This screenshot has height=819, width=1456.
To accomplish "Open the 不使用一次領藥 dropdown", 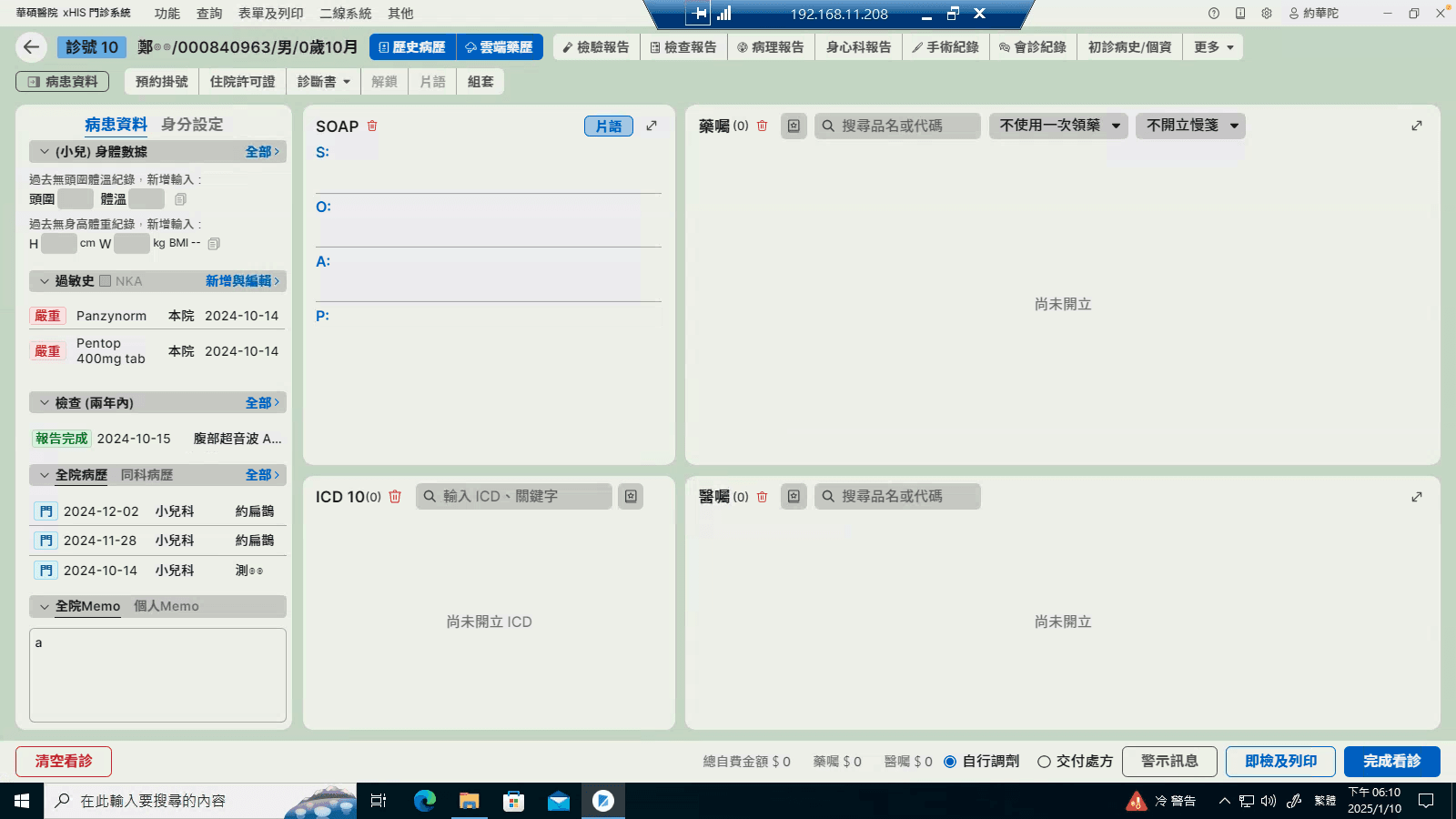I will pos(1058,126).
